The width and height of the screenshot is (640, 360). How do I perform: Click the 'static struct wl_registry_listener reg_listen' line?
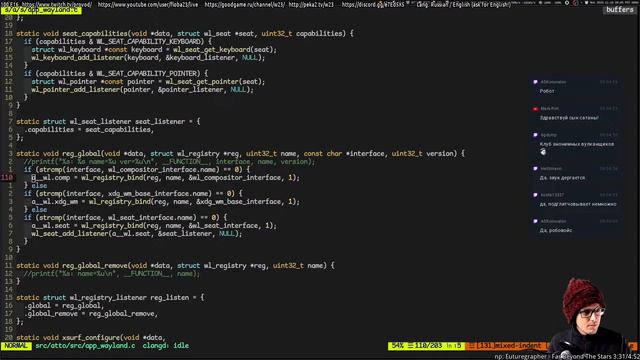[110, 298]
